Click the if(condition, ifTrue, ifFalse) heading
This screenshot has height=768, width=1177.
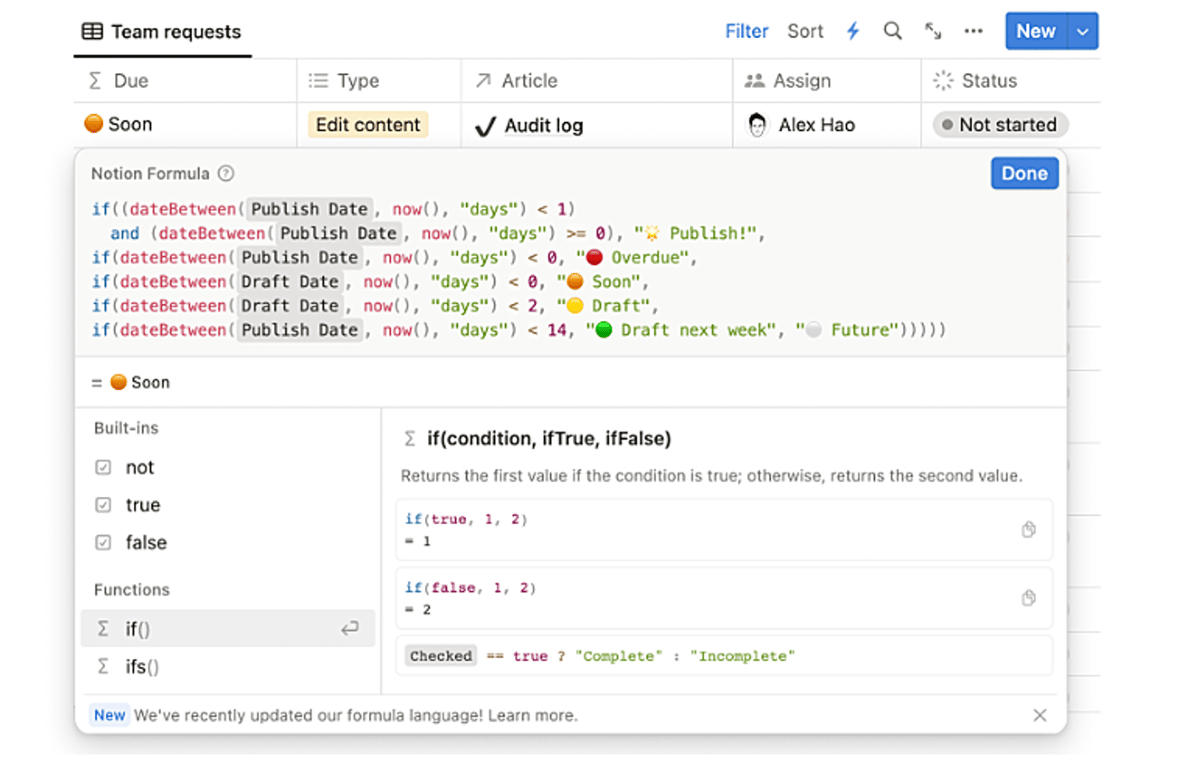[549, 438]
